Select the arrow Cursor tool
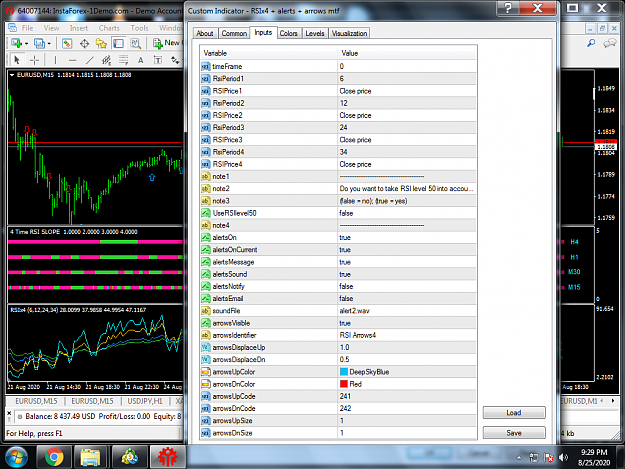Viewport: 625px width, 469px height. 17,60
